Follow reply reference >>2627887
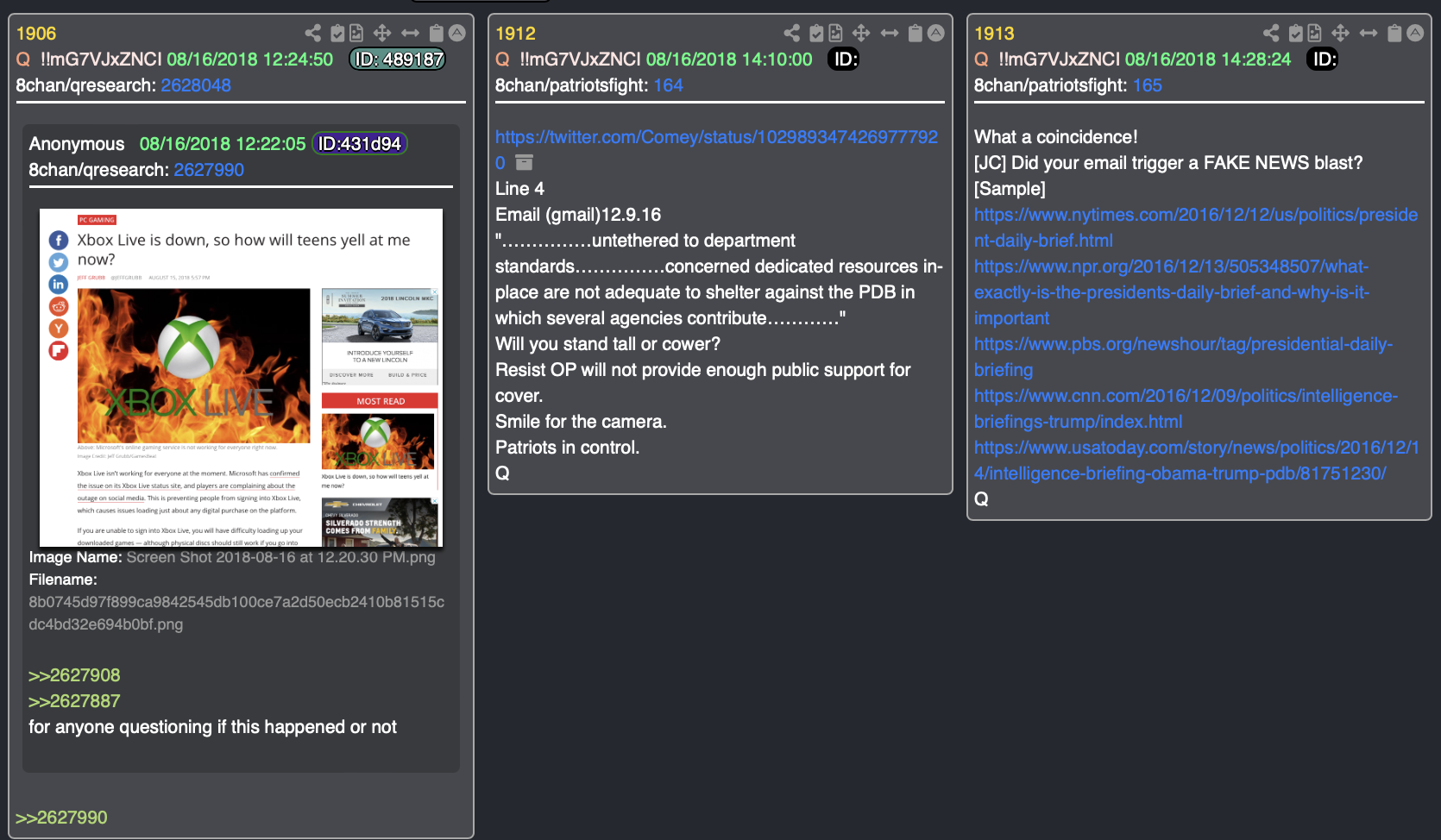 (74, 701)
